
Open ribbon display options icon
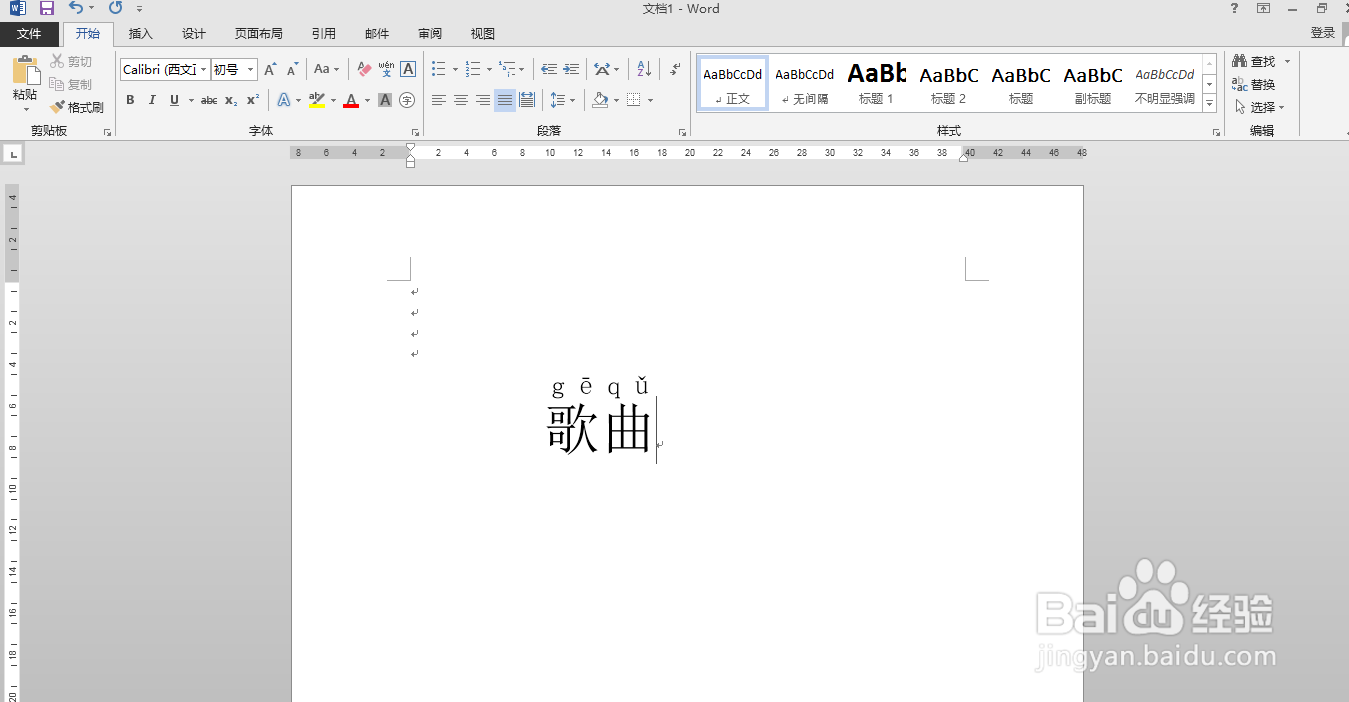point(1264,8)
